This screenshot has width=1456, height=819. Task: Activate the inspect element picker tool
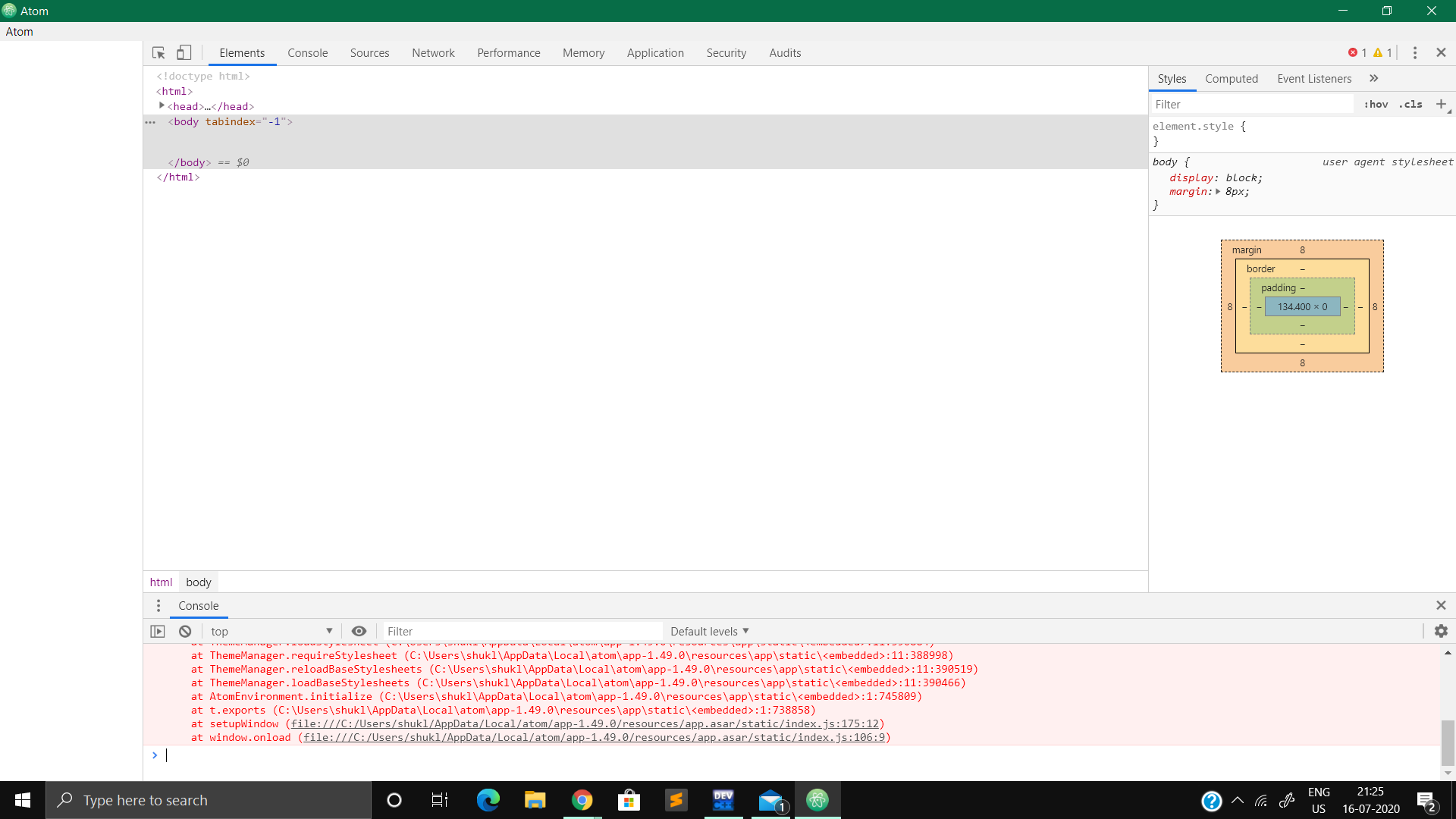tap(158, 52)
